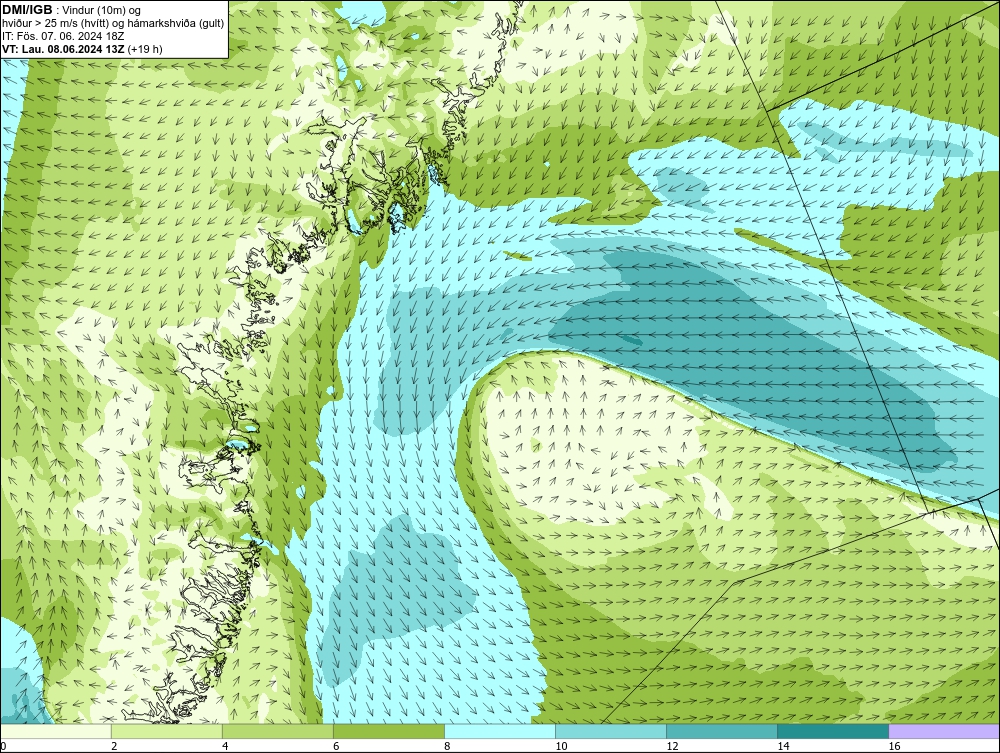The width and height of the screenshot is (1000, 753).
Task: Click the 2–4 m/s light green swatch
Action: pyautogui.click(x=166, y=731)
